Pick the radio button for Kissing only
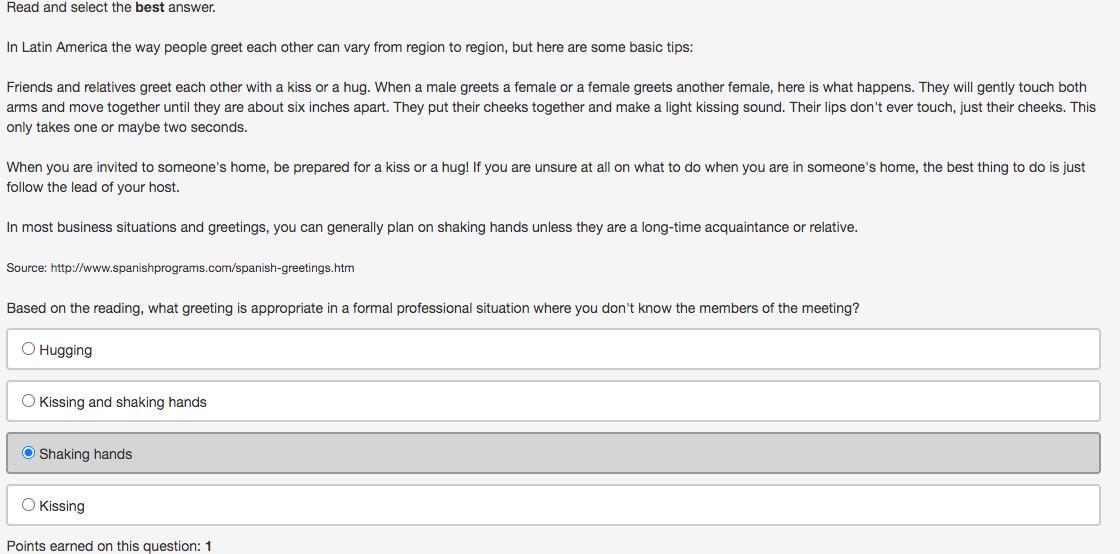This screenshot has height=554, width=1120. pos(29,505)
